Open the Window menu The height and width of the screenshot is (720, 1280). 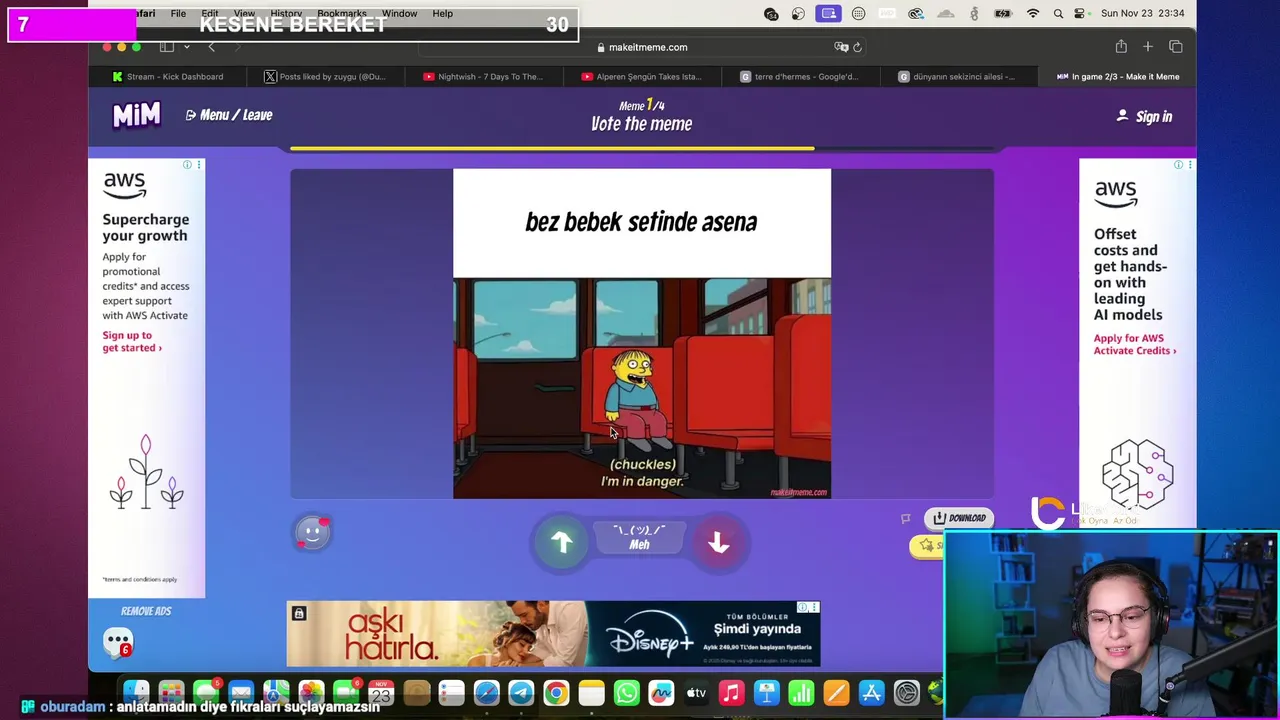[x=399, y=13]
